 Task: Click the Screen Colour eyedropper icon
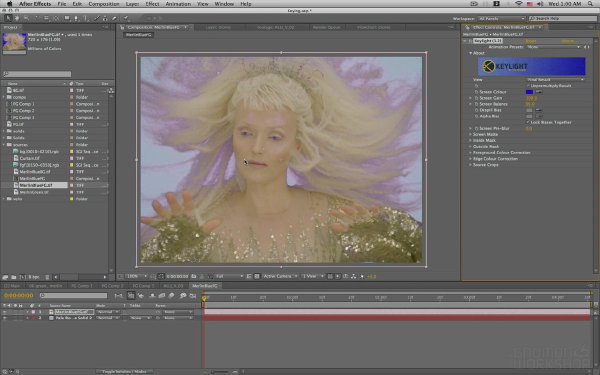coord(539,92)
